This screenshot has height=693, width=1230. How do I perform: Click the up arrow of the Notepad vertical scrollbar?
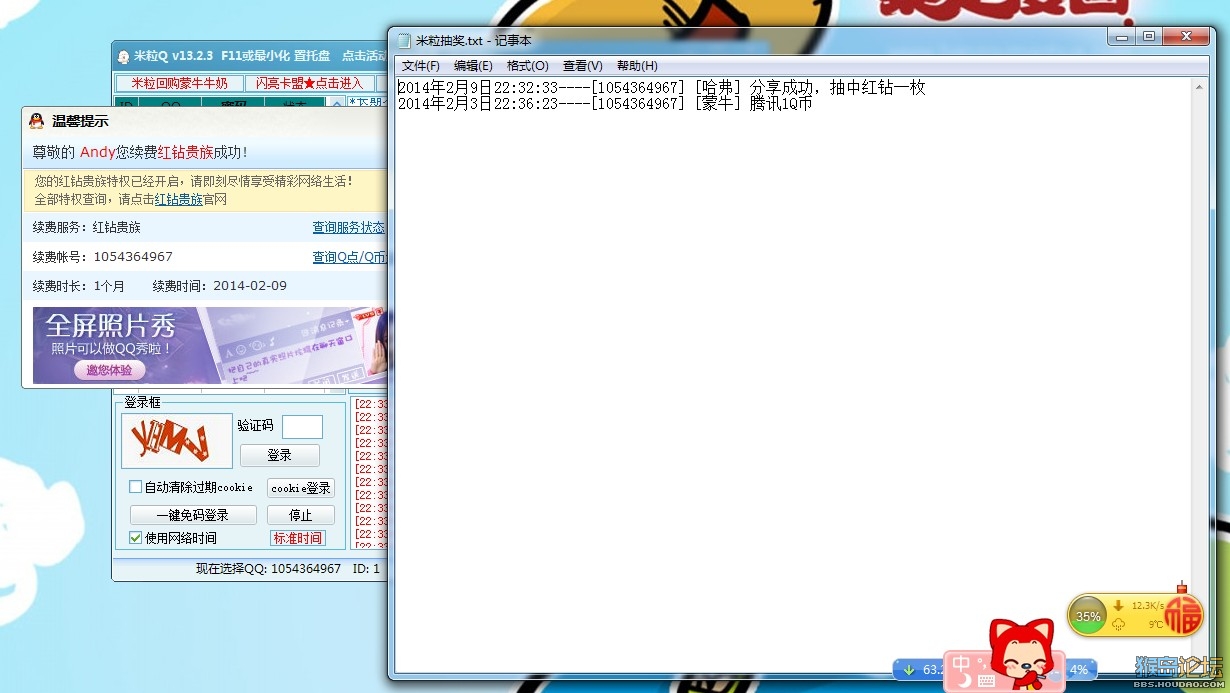coord(1199,87)
